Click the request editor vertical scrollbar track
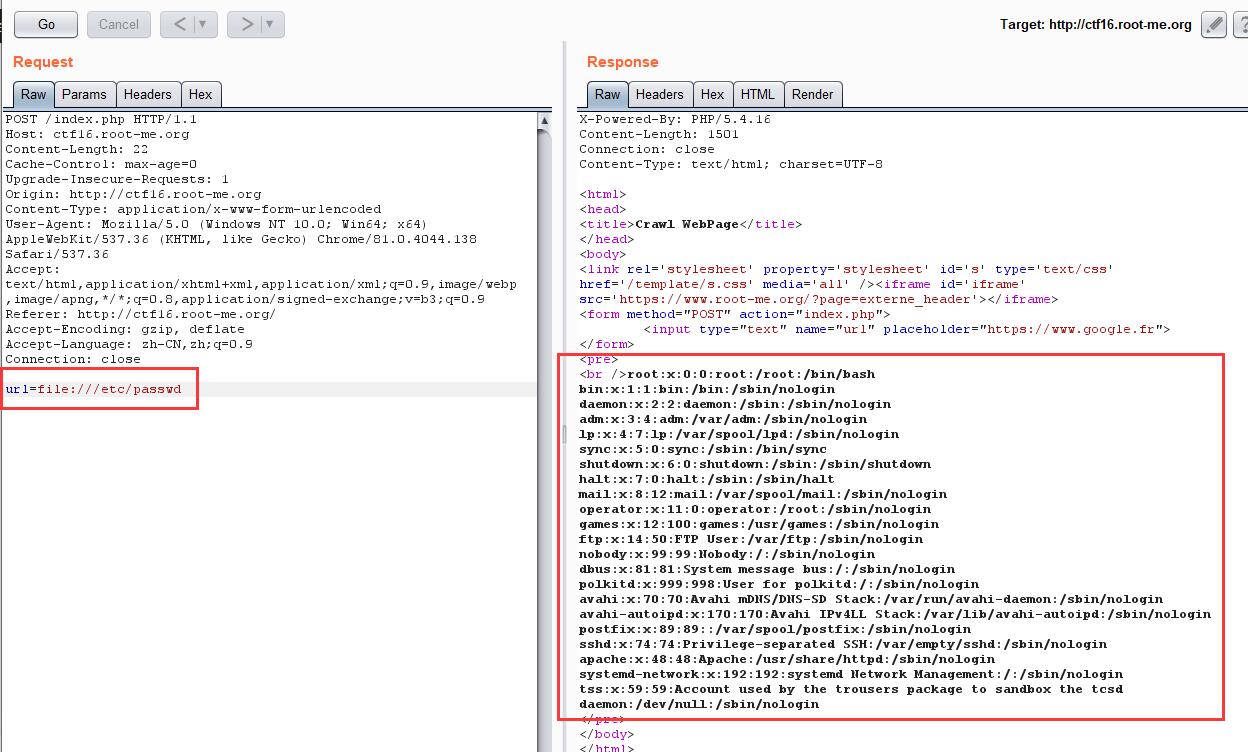Image resolution: width=1248 pixels, height=752 pixels. tap(544, 440)
